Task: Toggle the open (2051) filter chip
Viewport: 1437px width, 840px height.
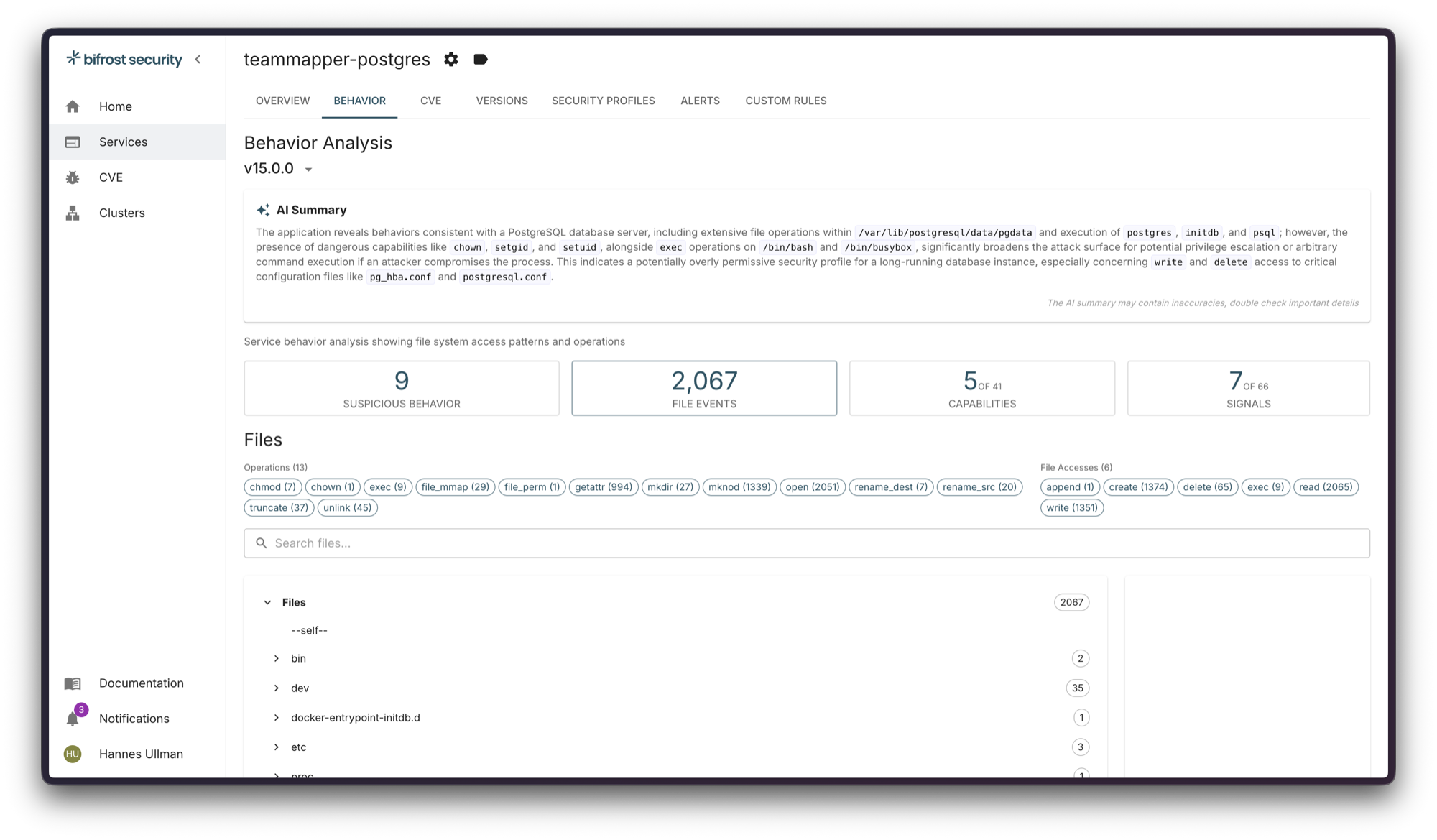Action: [x=813, y=487]
